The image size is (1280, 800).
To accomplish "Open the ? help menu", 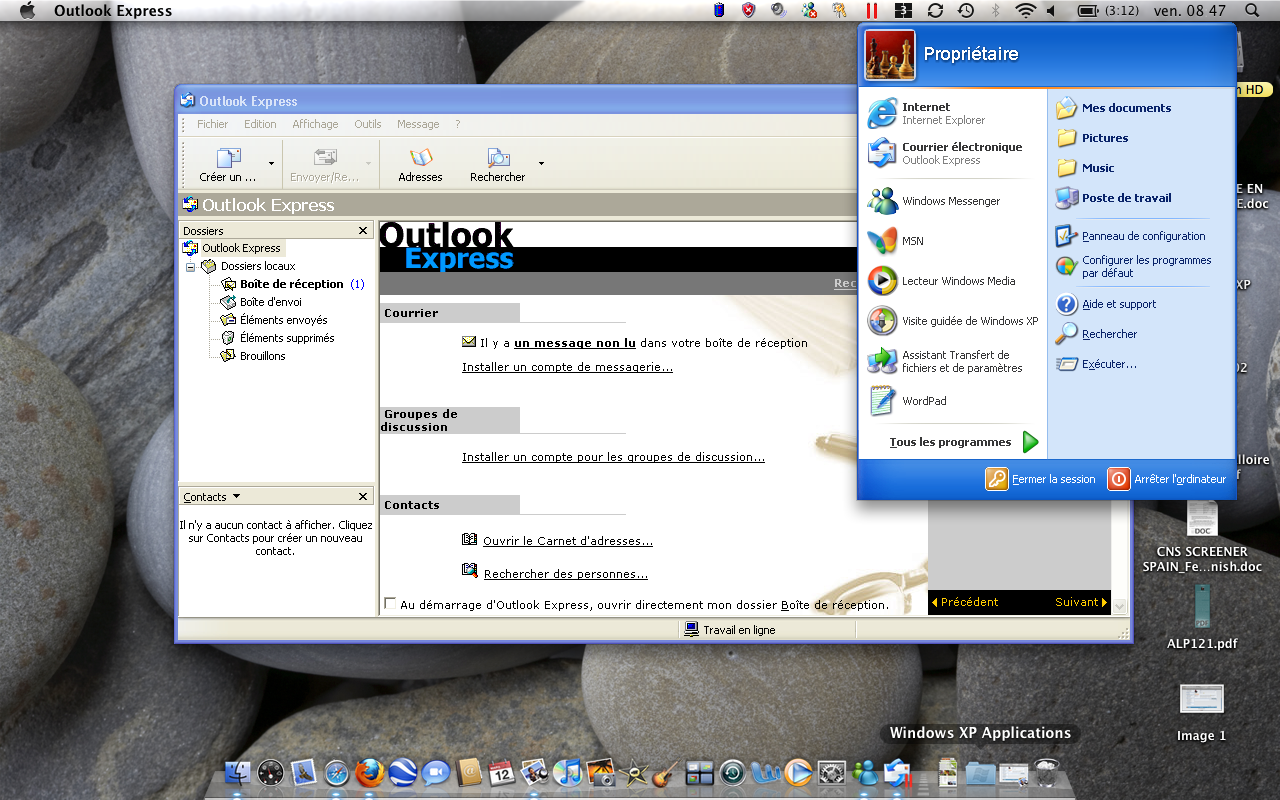I will pyautogui.click(x=457, y=124).
